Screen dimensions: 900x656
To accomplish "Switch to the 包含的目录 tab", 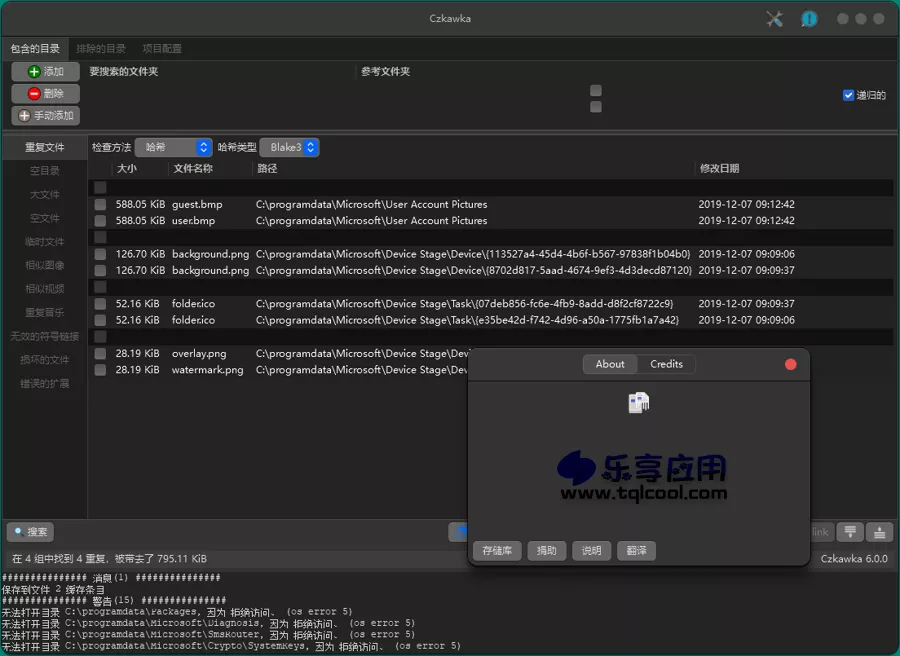I will (x=35, y=49).
